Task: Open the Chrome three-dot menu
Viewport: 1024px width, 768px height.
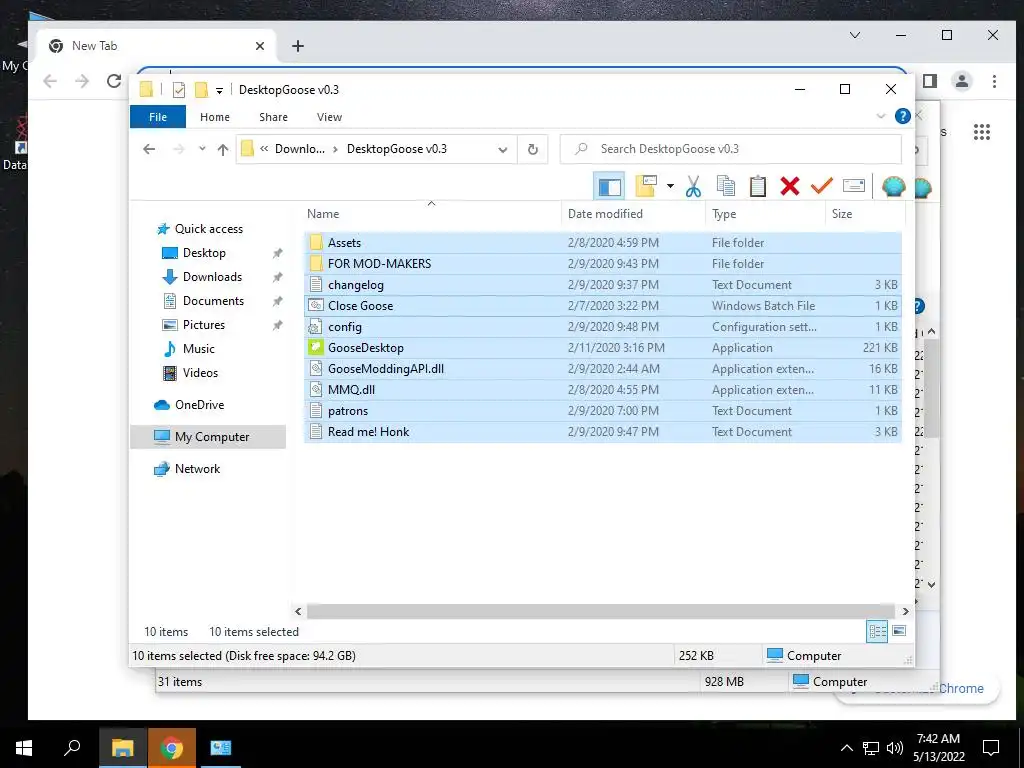Action: coord(994,81)
